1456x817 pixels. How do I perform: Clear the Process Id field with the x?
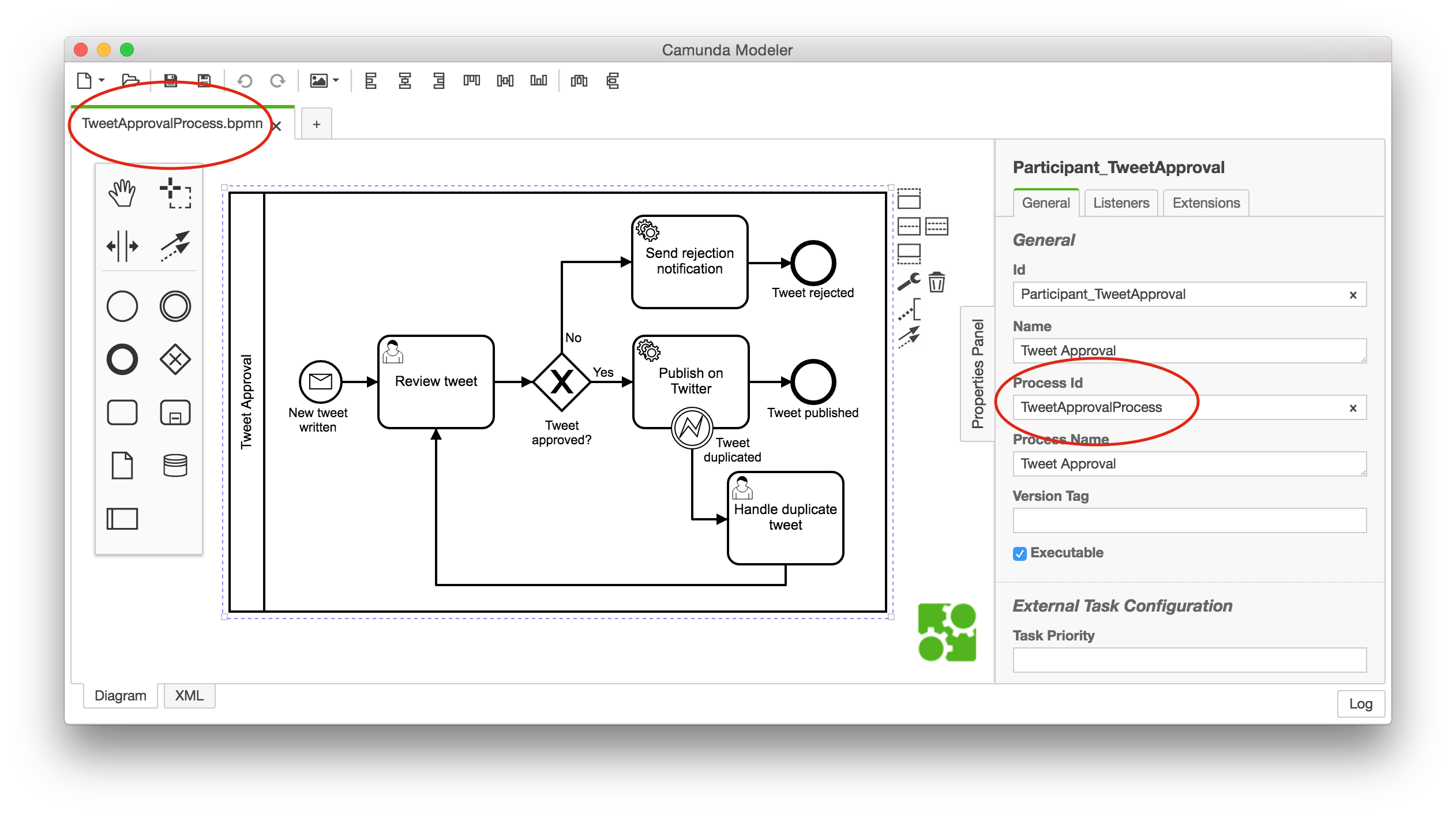click(1353, 407)
